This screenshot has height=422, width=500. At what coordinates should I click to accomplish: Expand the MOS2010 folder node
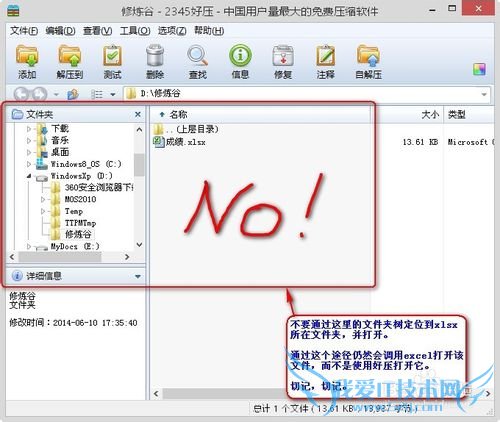pyautogui.click(x=43, y=199)
